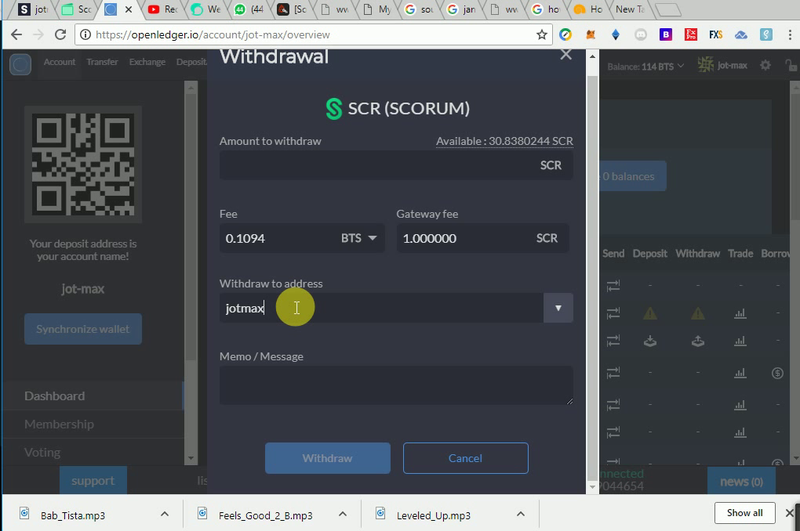Toggle the wallet lock icon

[x=791, y=65]
